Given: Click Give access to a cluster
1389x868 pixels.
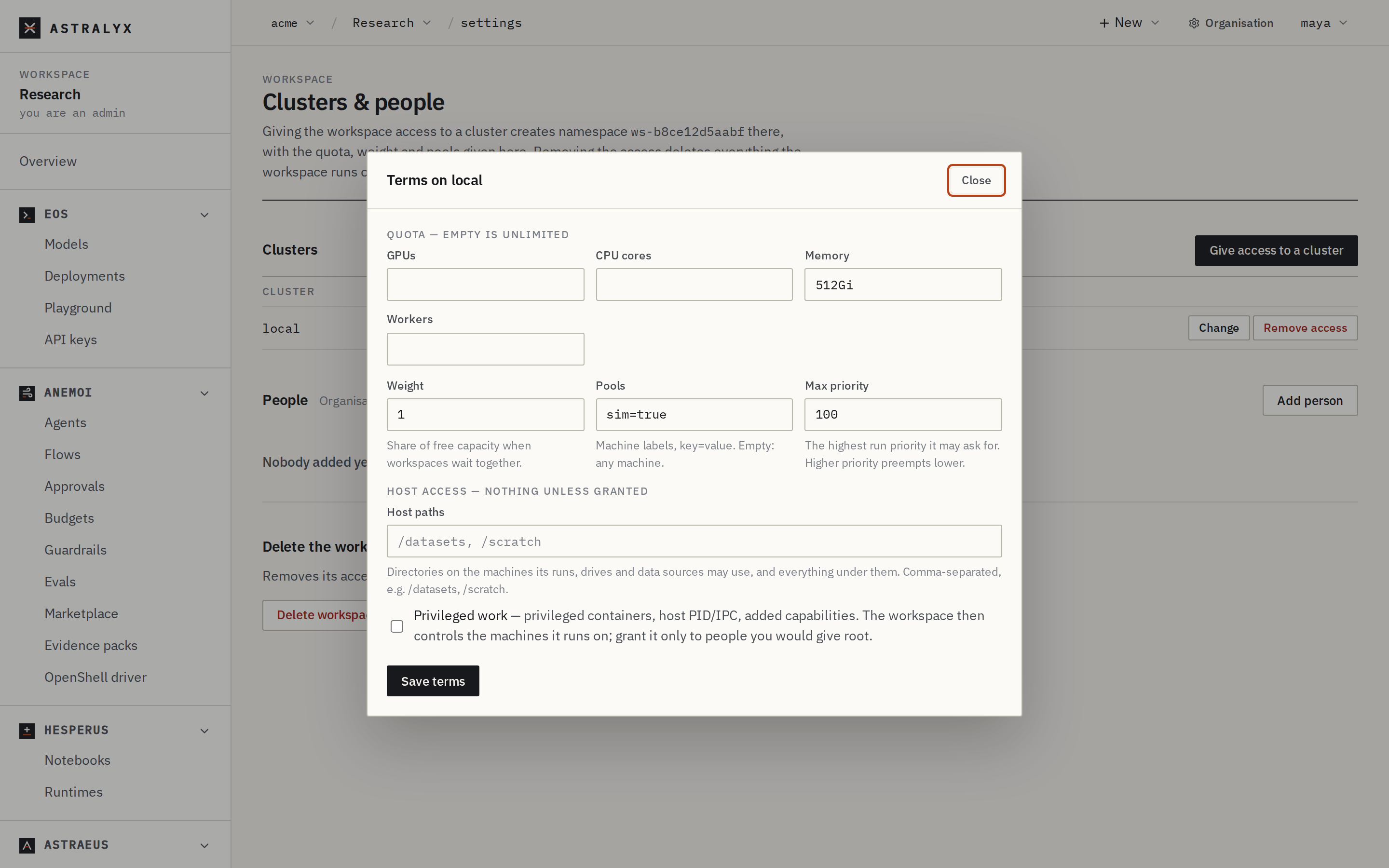Looking at the screenshot, I should (x=1276, y=251).
